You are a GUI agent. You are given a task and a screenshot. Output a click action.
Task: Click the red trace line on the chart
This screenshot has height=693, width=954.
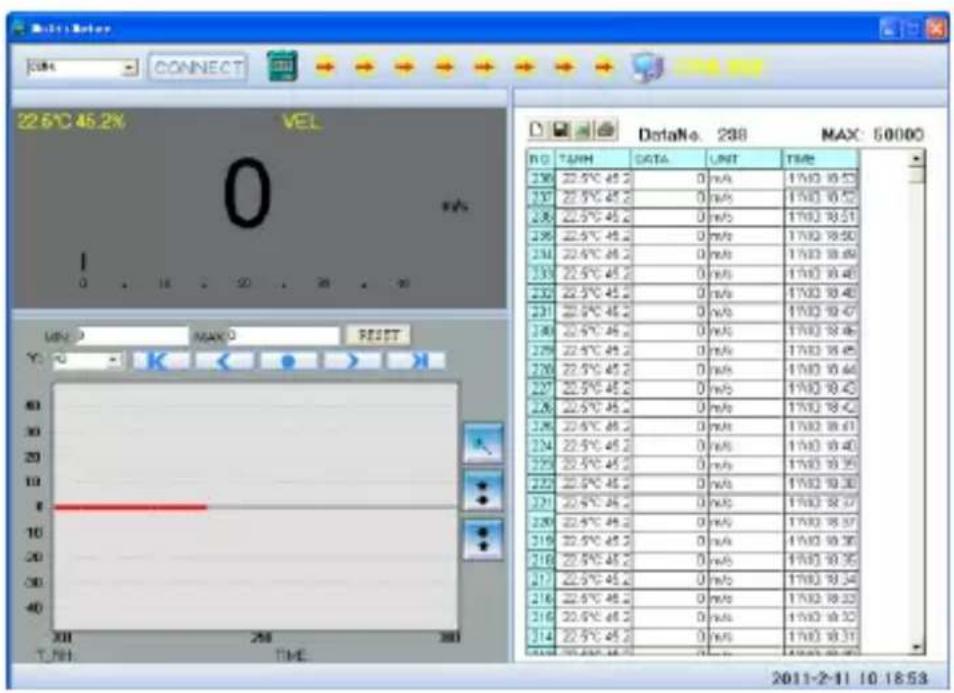(131, 507)
